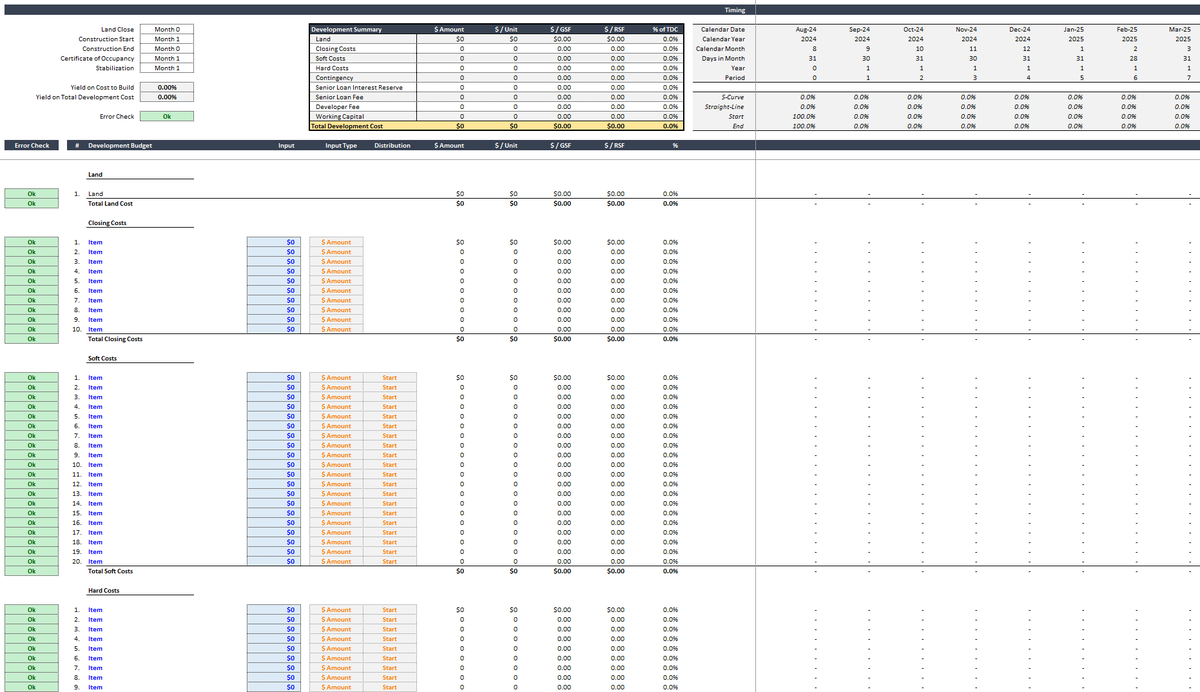Viewport: 1200px width, 692px height.
Task: Click Hard Costs item 7 input cell
Action: tap(272, 668)
